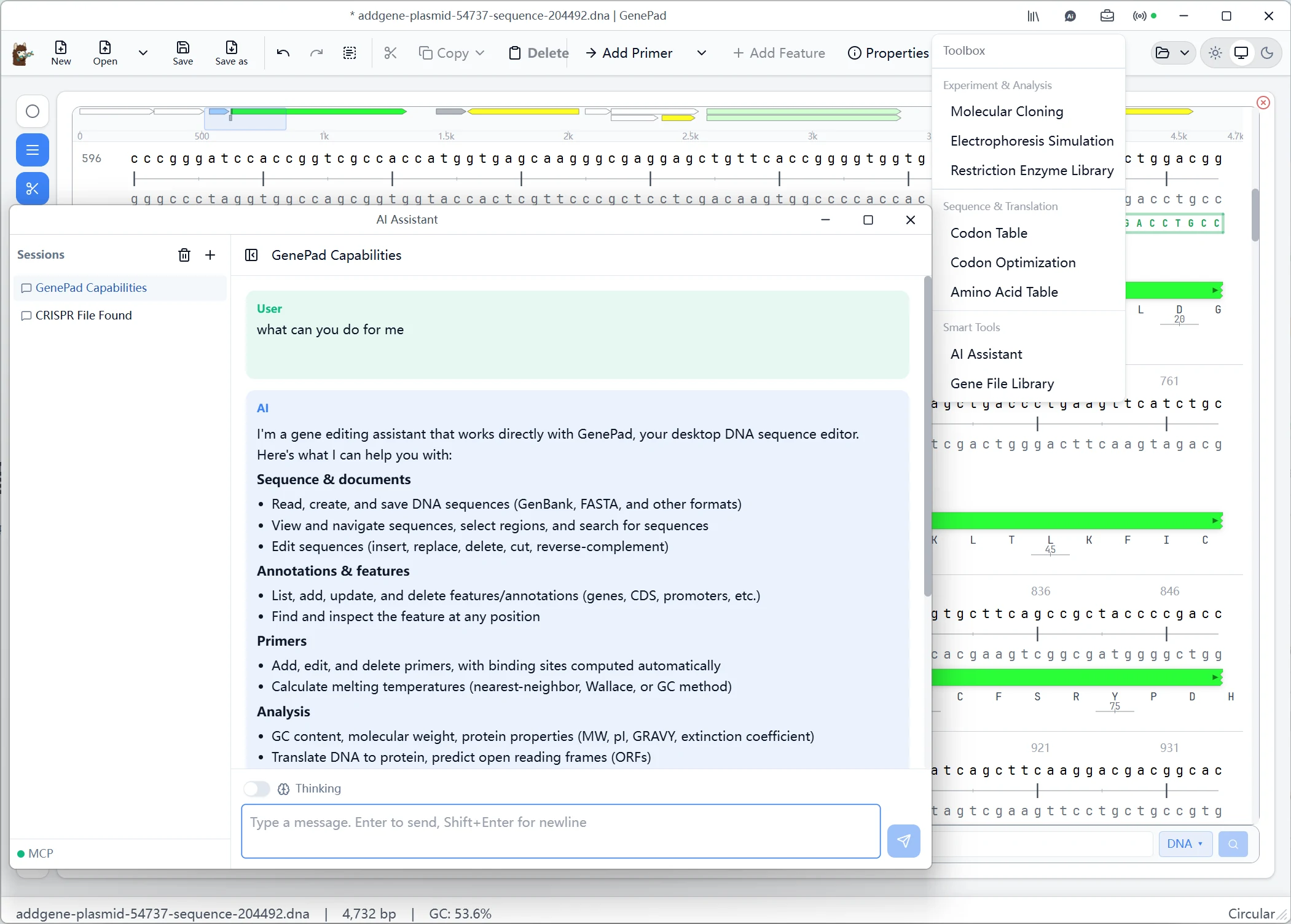Expand the Open recent files arrow
This screenshot has width=1291, height=924.
click(143, 53)
